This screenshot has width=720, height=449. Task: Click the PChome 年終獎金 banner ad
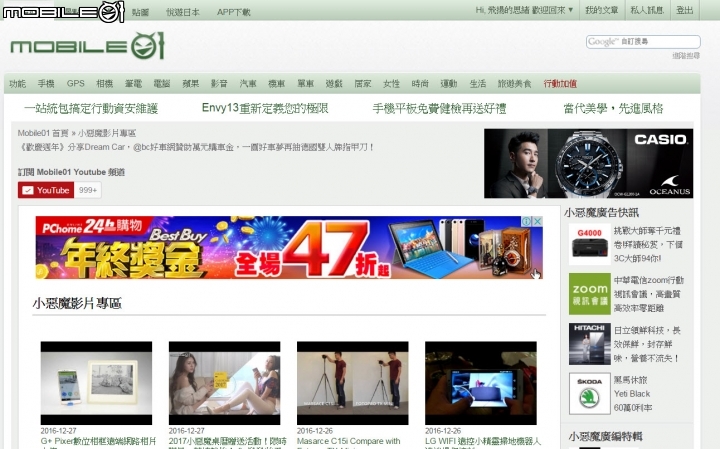(x=289, y=247)
